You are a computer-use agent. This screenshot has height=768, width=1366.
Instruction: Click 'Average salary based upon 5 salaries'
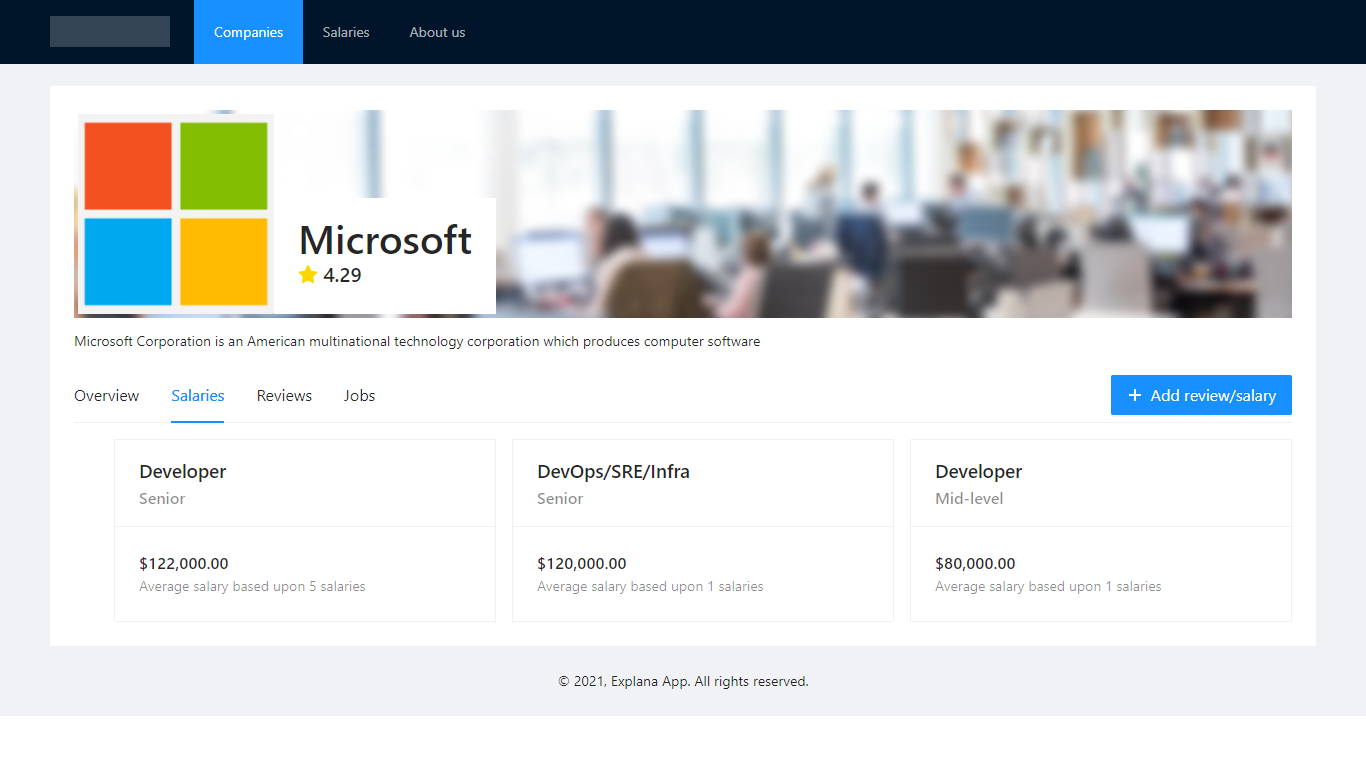252,587
